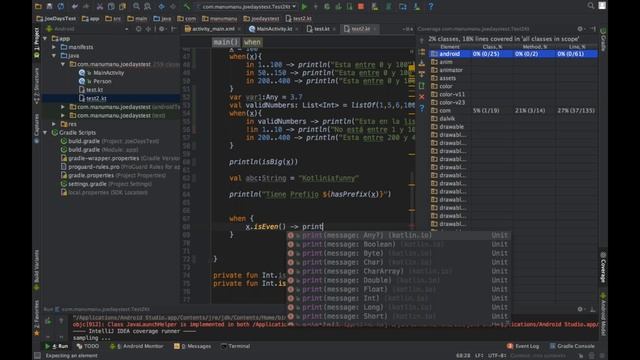Click the Make Project hammer icon
Screen dimensions: 640x360
[x=187, y=6]
